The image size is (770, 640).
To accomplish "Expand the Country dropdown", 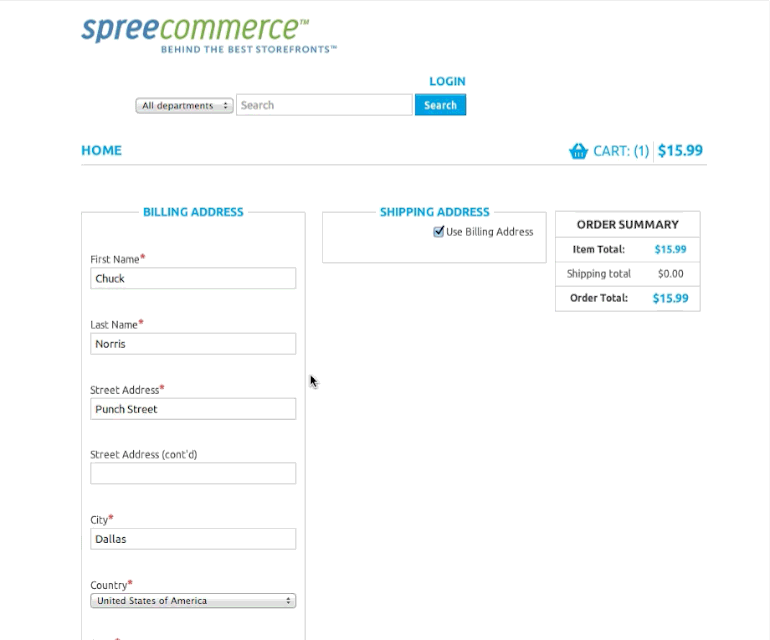I will click(193, 601).
